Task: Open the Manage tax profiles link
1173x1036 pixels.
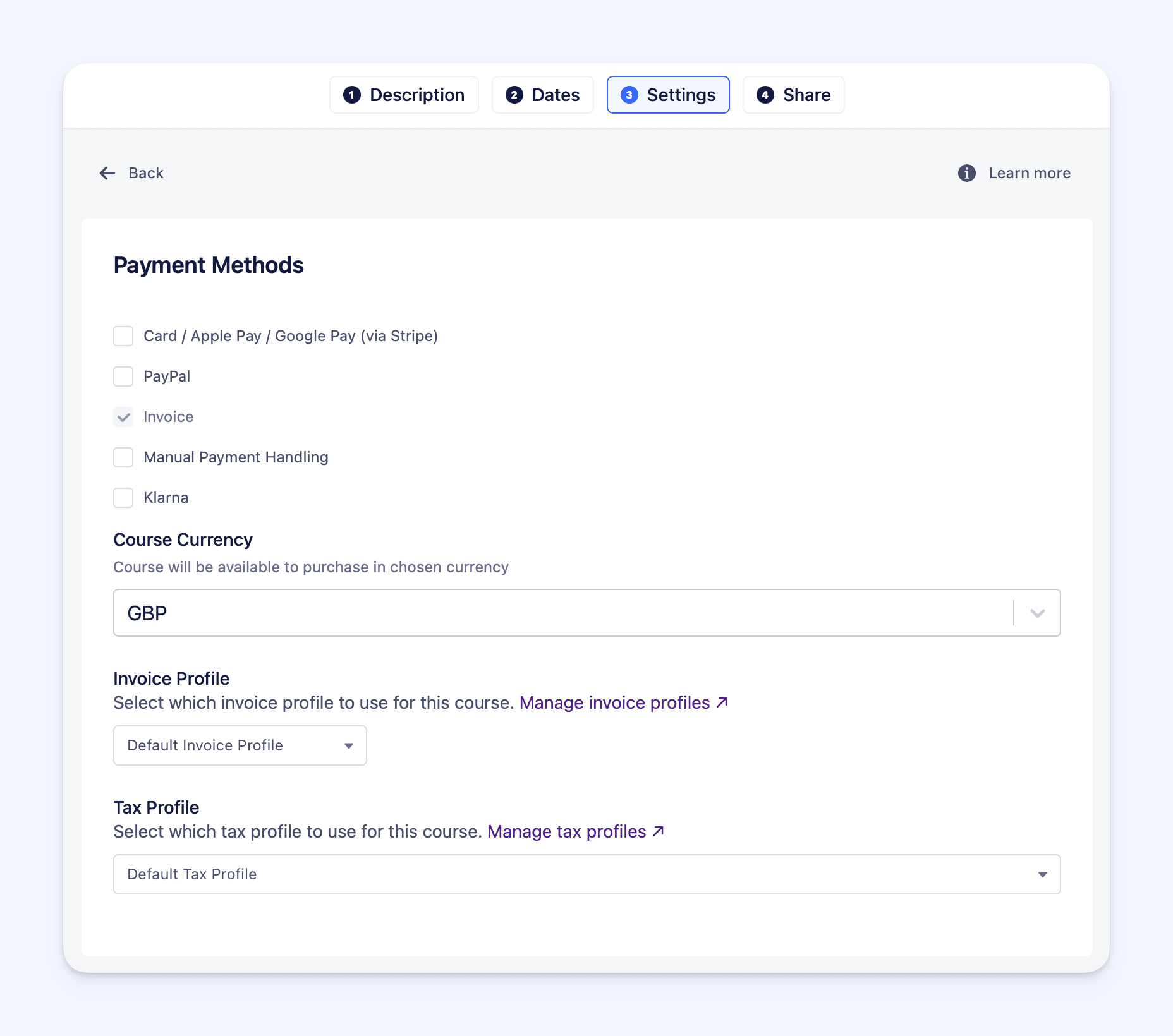Action: coord(566,831)
